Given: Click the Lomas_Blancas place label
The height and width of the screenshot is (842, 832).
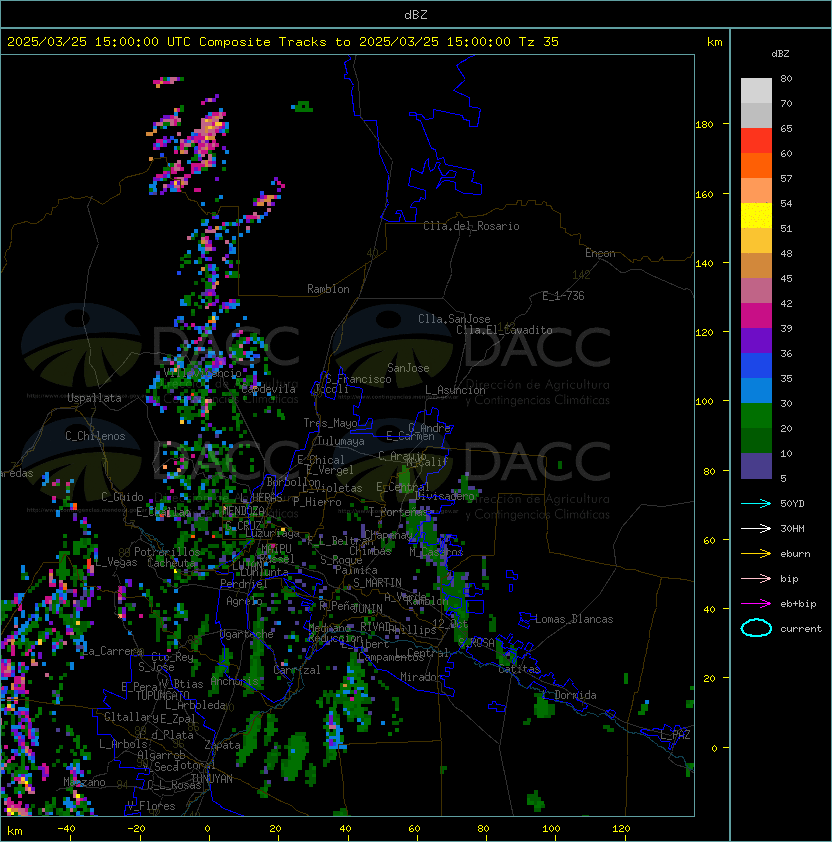Looking at the screenshot, I should 574,619.
